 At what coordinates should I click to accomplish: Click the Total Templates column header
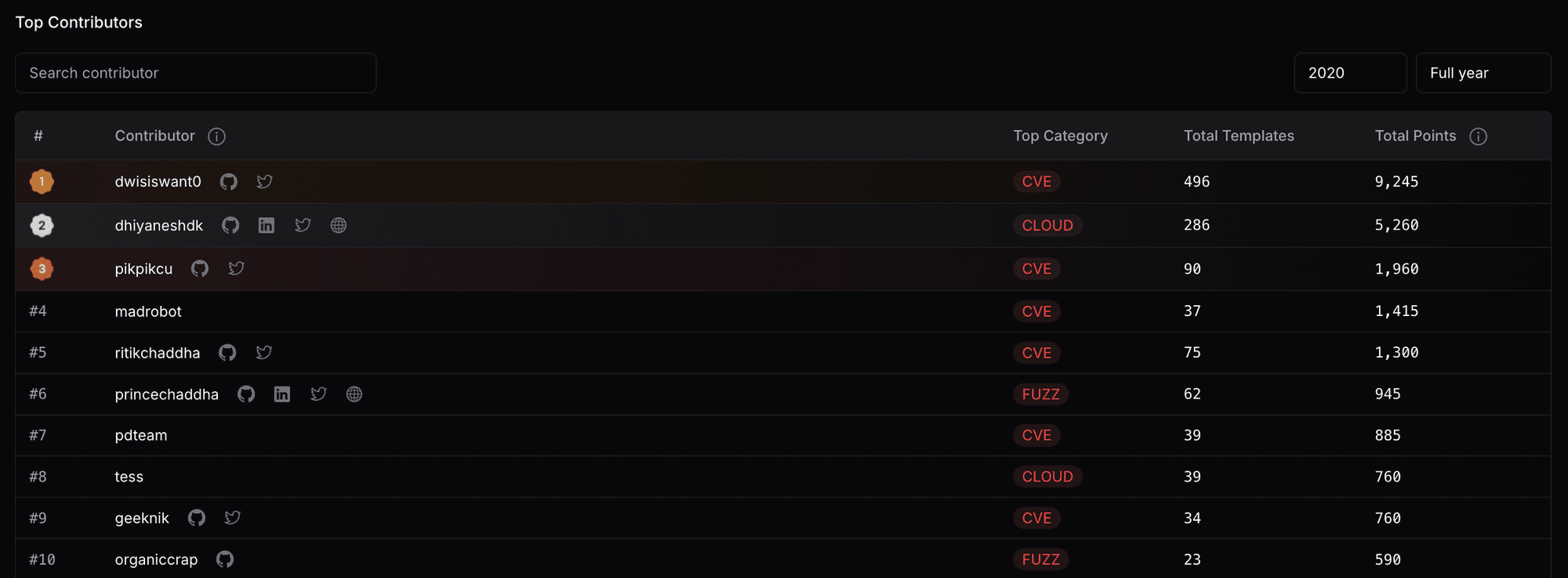pos(1239,136)
